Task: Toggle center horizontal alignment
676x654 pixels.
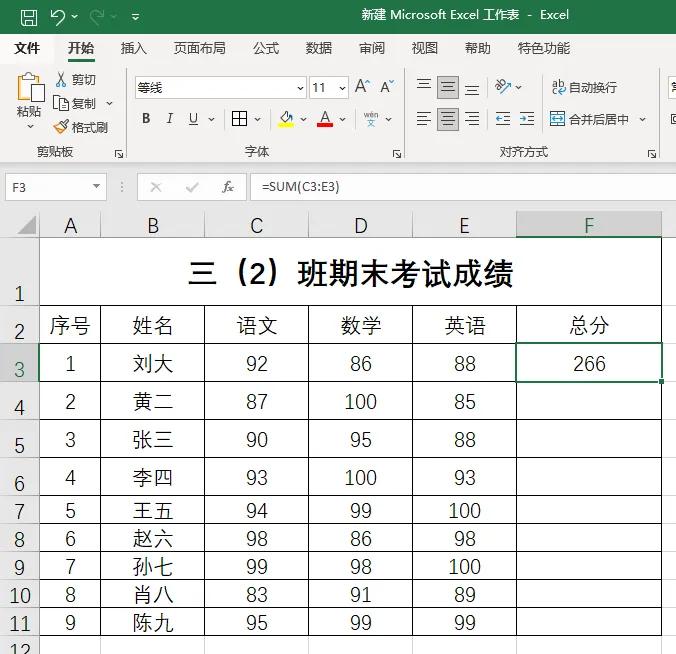Action: tap(448, 119)
